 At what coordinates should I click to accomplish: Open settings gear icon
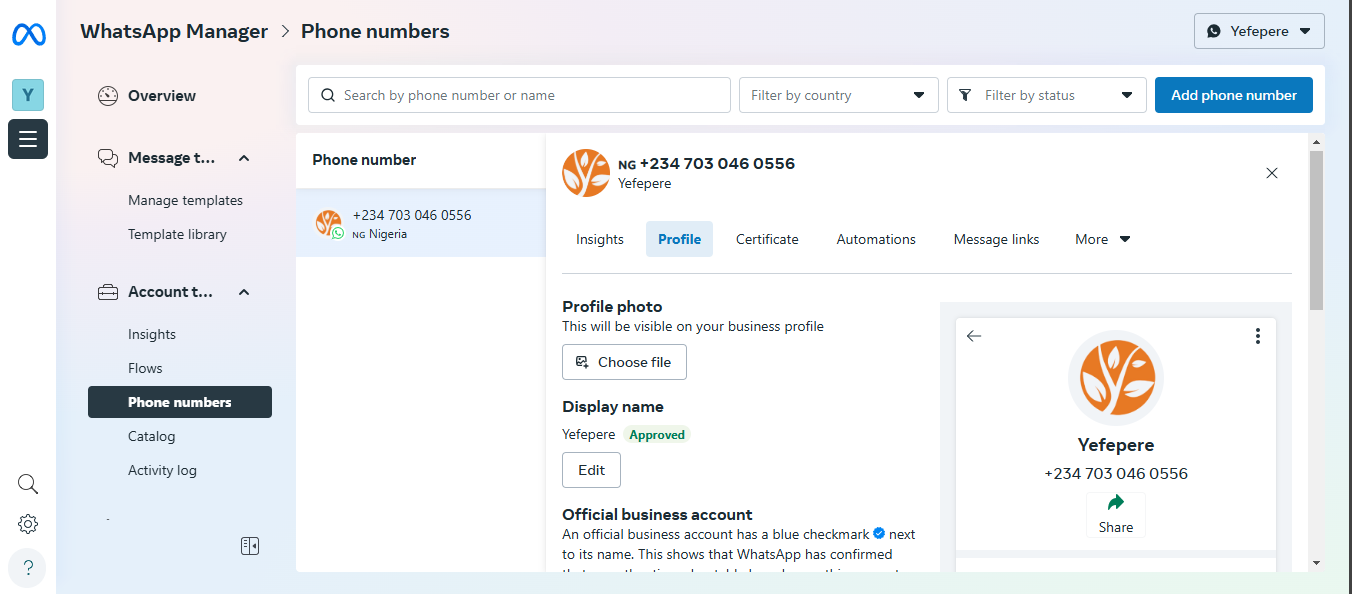tap(28, 524)
